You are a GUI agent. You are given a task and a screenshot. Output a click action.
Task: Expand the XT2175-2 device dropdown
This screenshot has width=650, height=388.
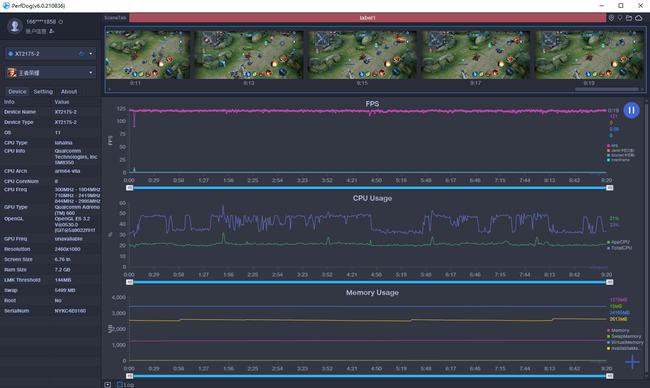pos(91,53)
